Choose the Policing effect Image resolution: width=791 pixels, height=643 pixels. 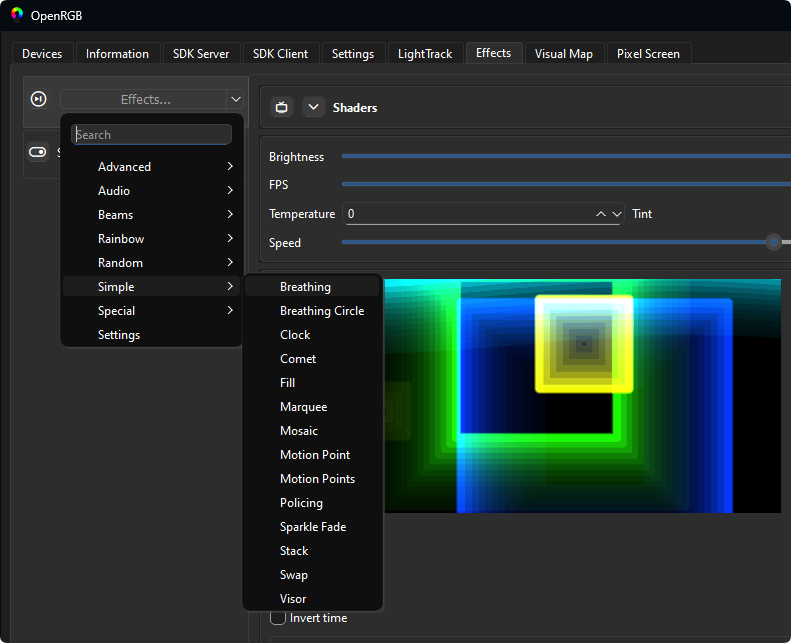(312, 503)
